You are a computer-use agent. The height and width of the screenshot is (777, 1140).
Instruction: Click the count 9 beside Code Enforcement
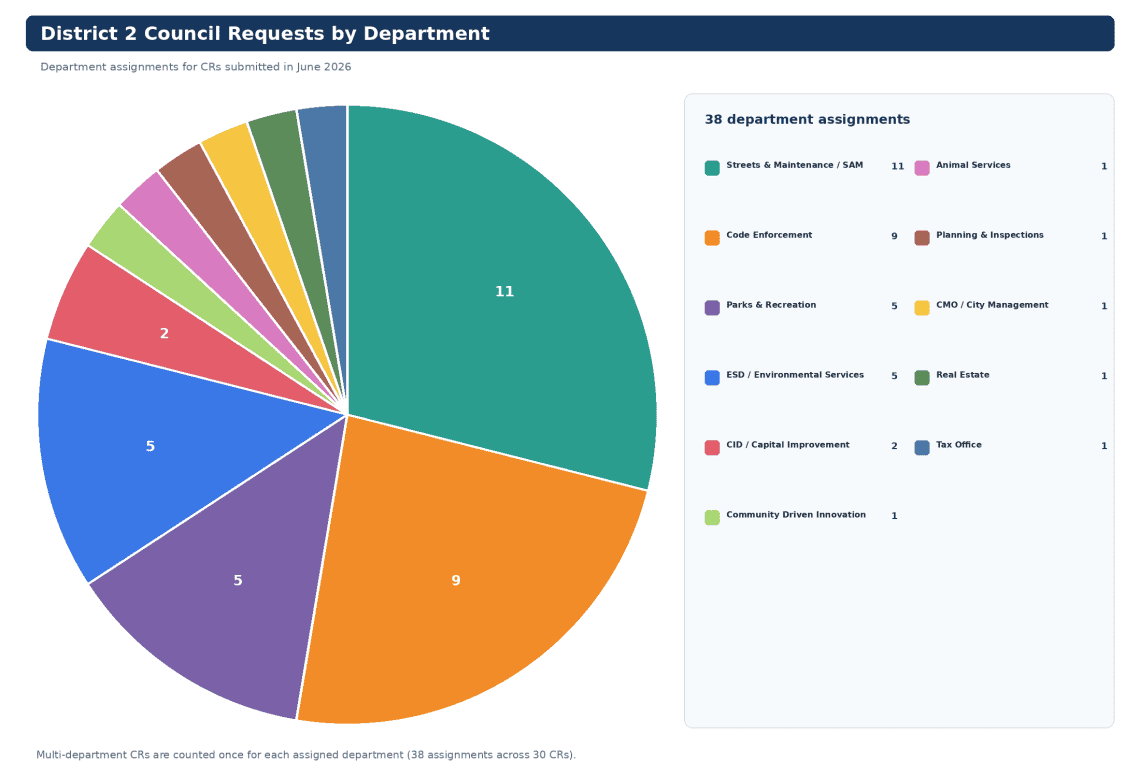[894, 236]
